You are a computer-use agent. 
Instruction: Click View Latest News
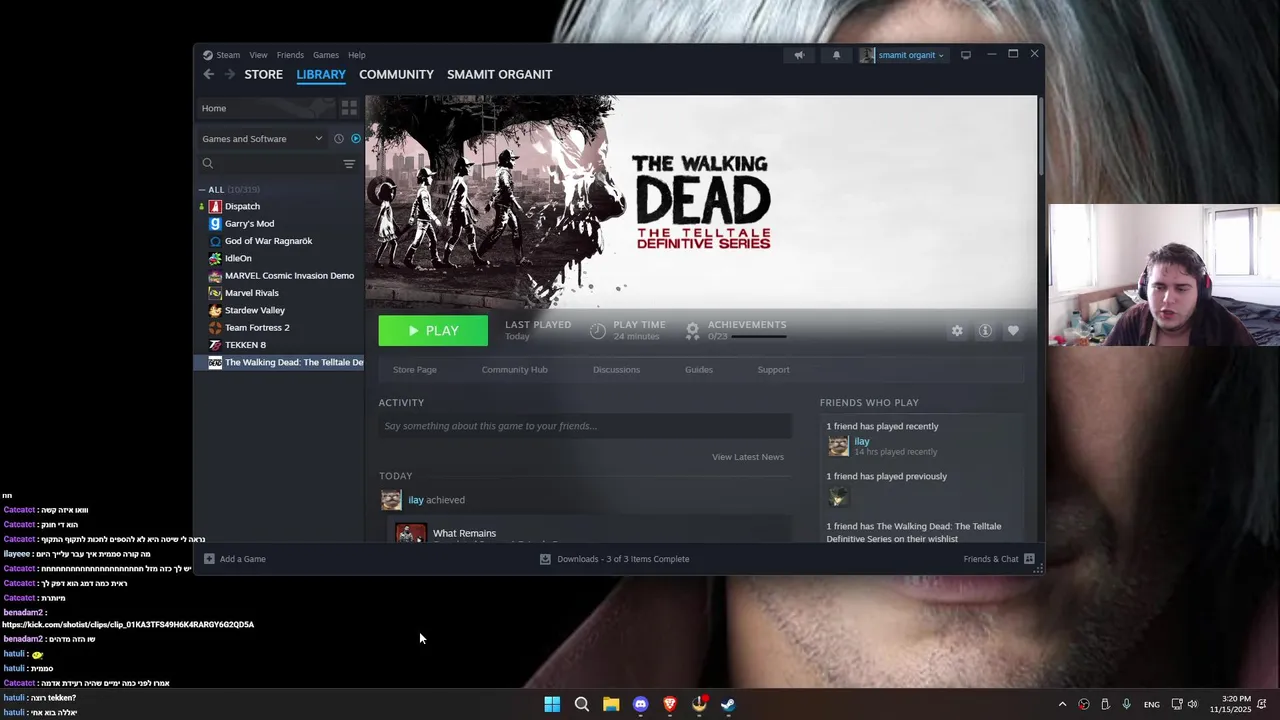coord(748,457)
